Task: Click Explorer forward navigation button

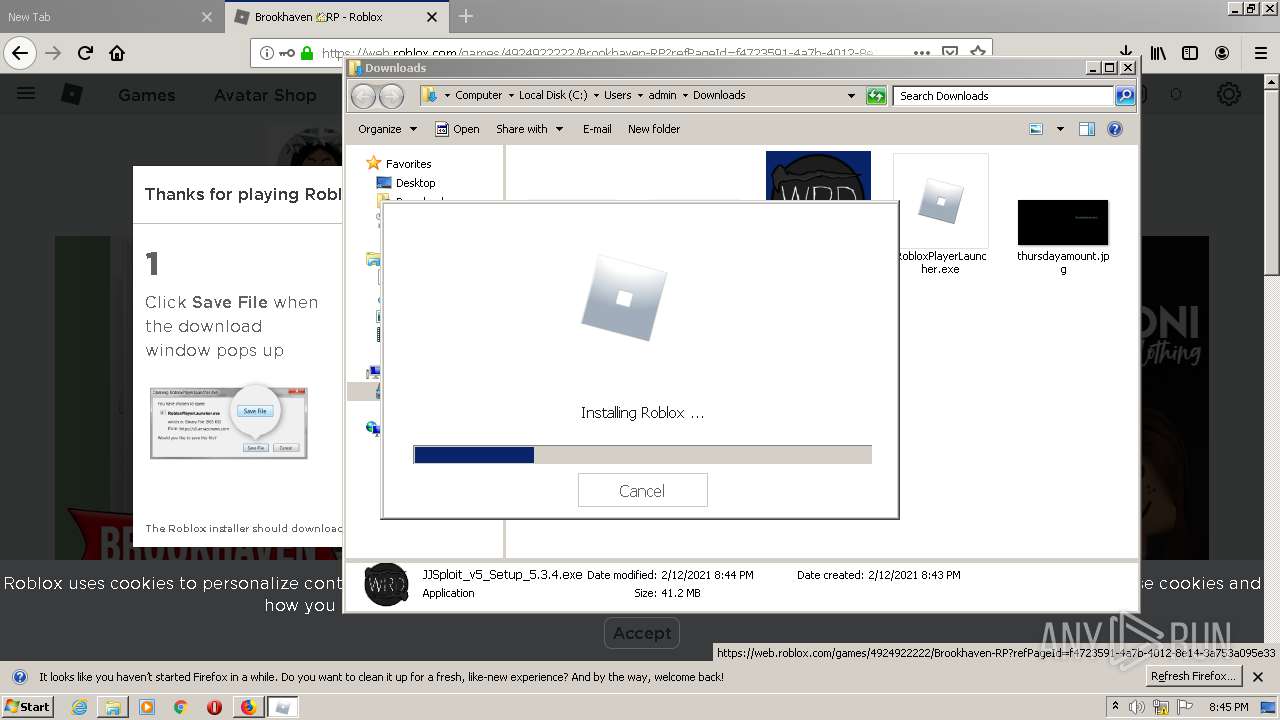Action: [x=391, y=95]
